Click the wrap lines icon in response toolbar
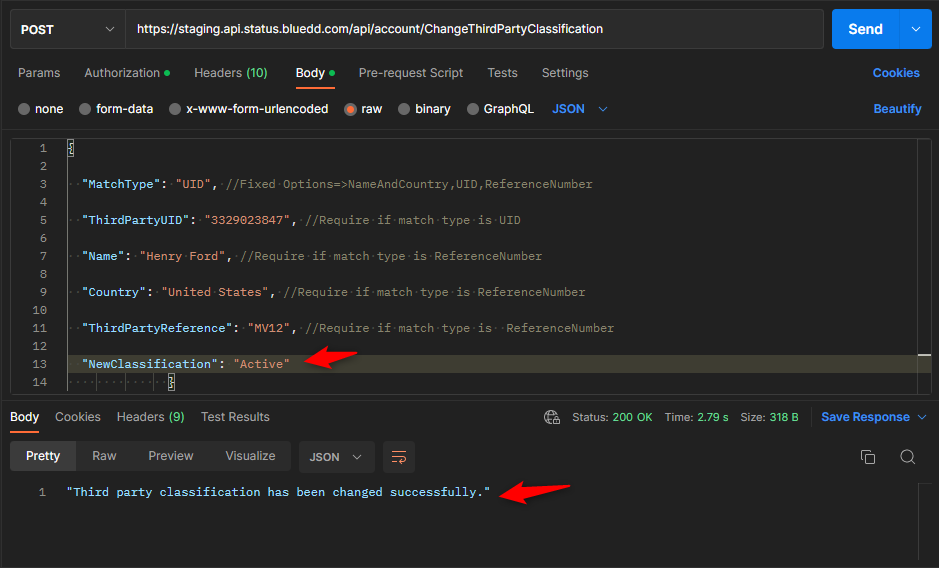 pos(399,457)
